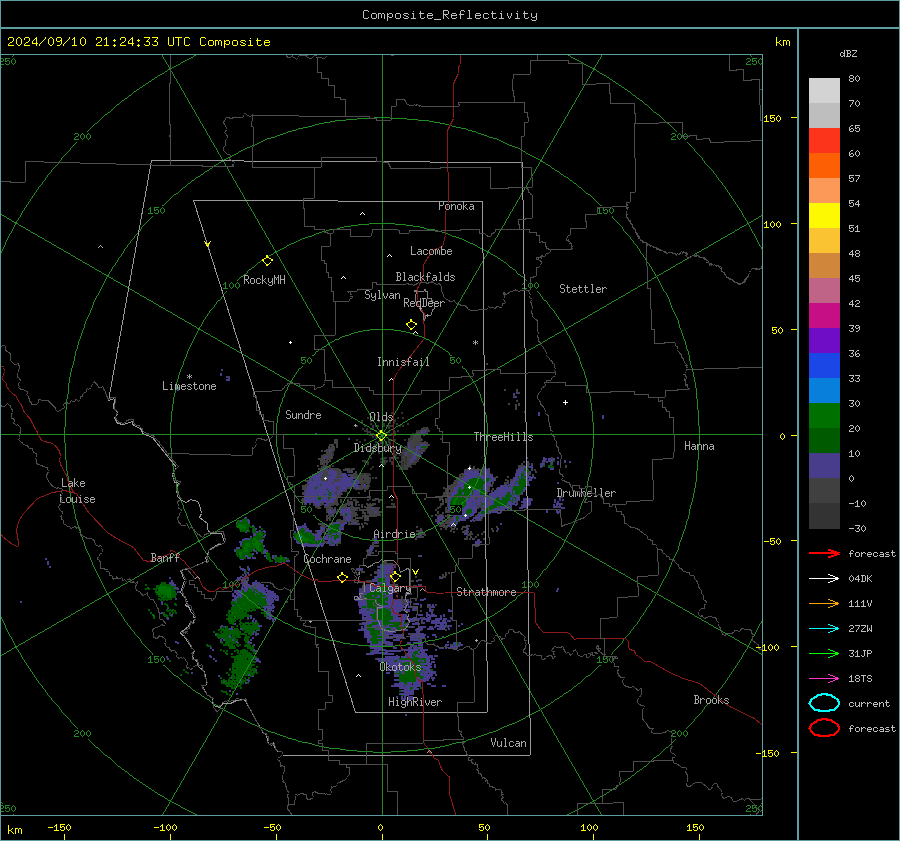Click the Okotoks city label
This screenshot has height=841, width=900.
(400, 667)
